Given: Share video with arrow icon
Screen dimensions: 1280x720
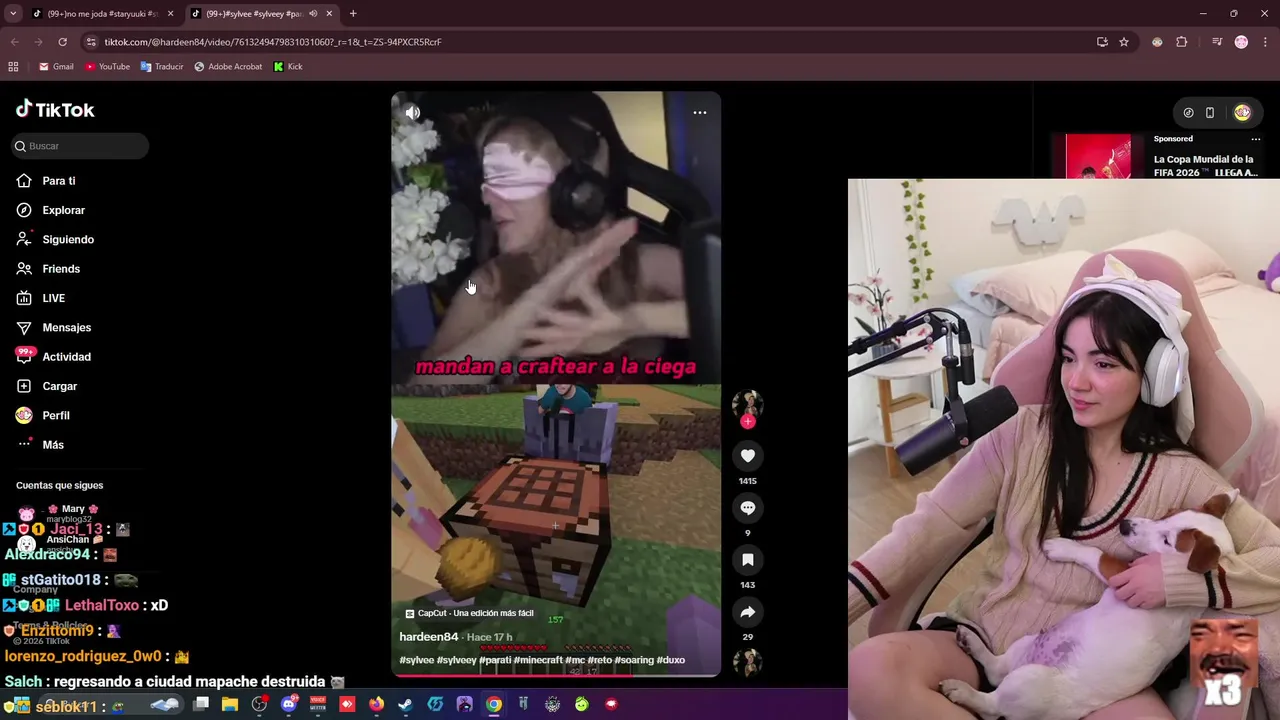Looking at the screenshot, I should (x=747, y=612).
